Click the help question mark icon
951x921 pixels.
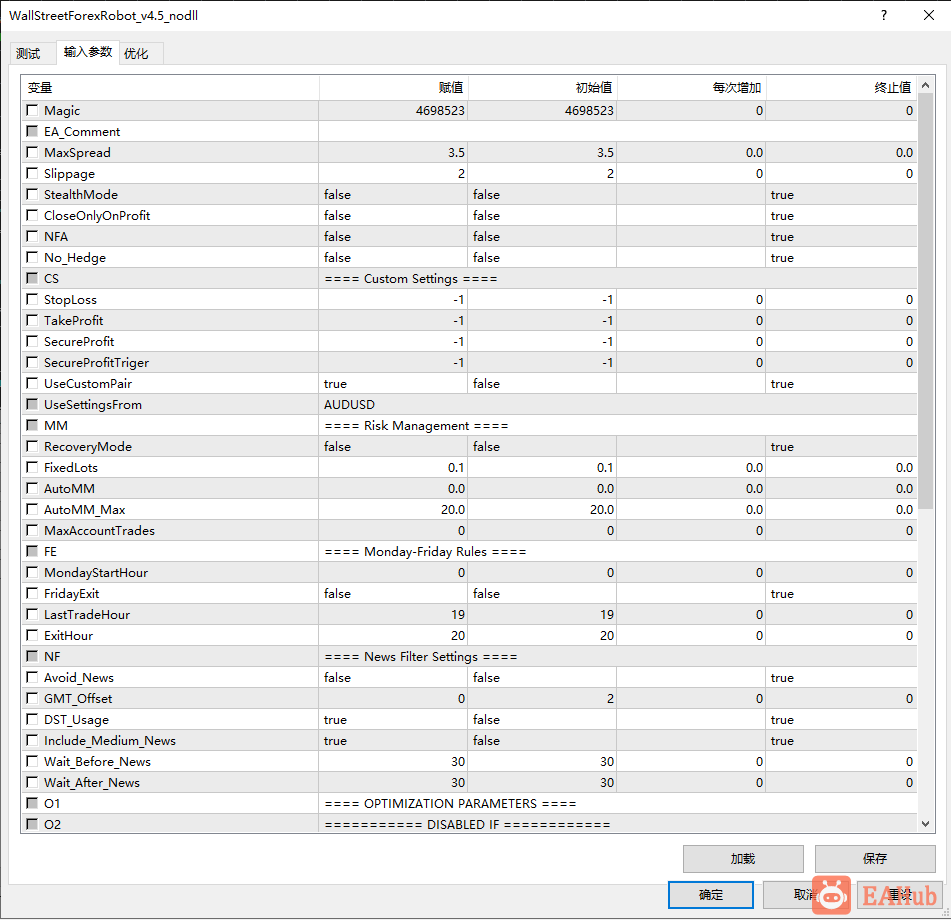(884, 15)
